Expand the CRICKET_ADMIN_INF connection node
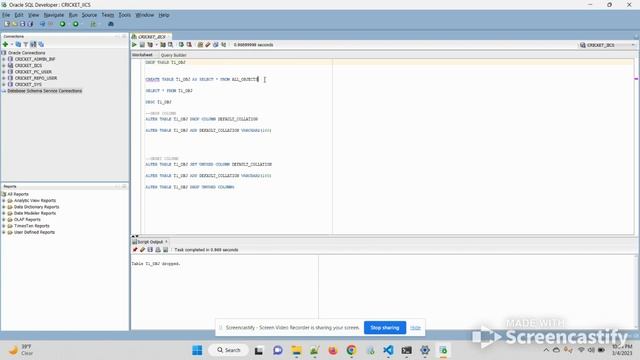The image size is (640, 360). tap(4, 59)
